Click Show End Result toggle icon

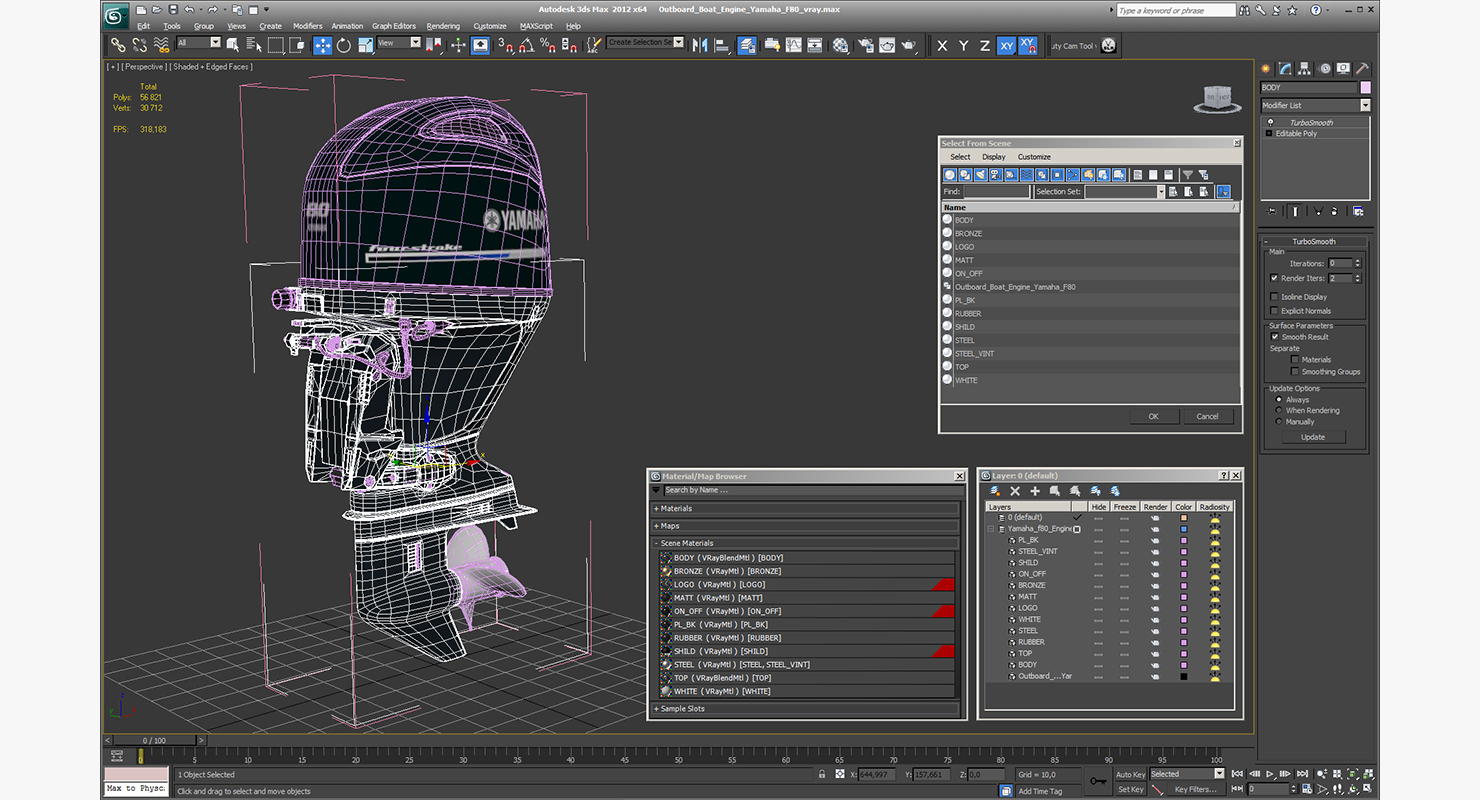pyautogui.click(x=1295, y=211)
